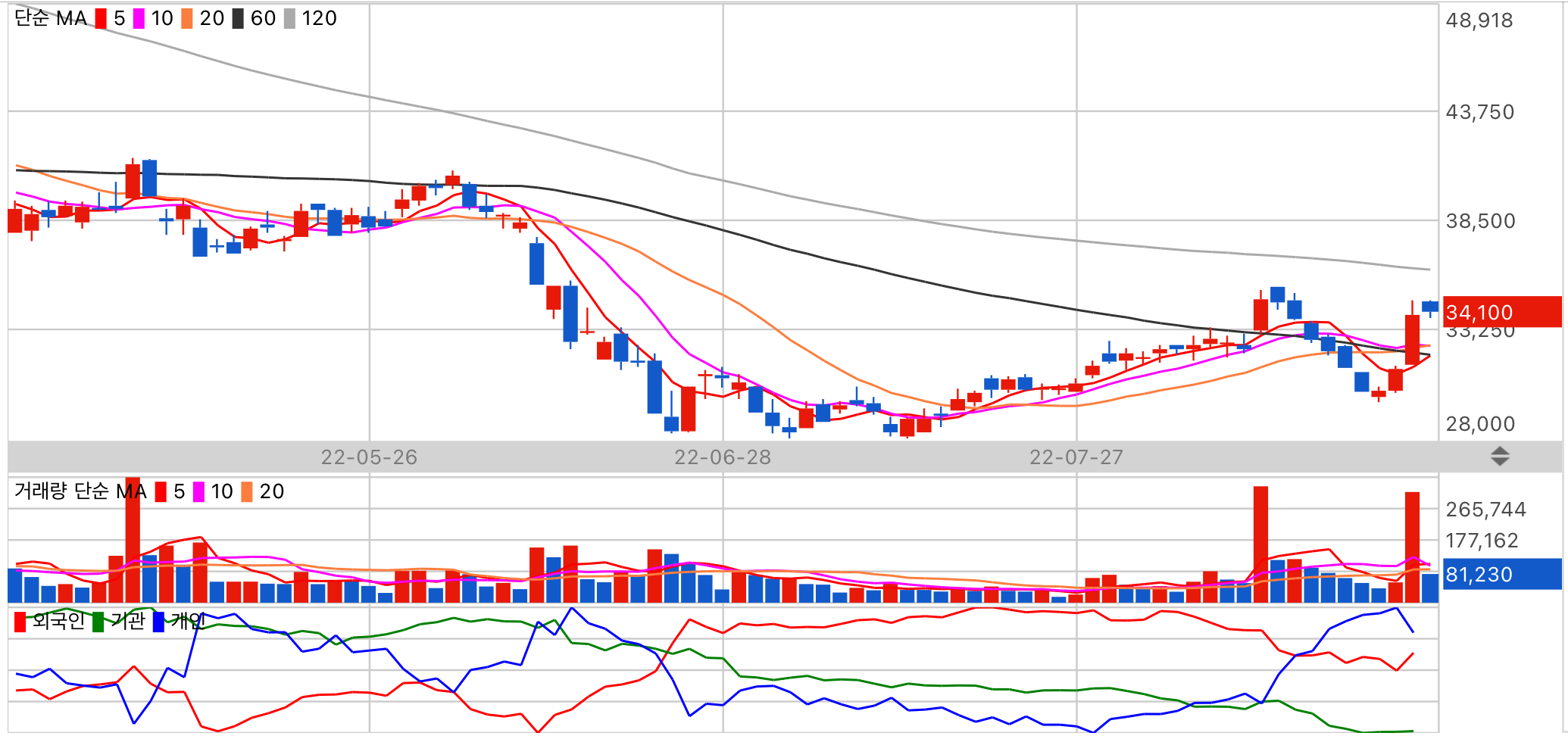Click the 177,162 volume axis label
1568x739 pixels.
pos(1482,541)
